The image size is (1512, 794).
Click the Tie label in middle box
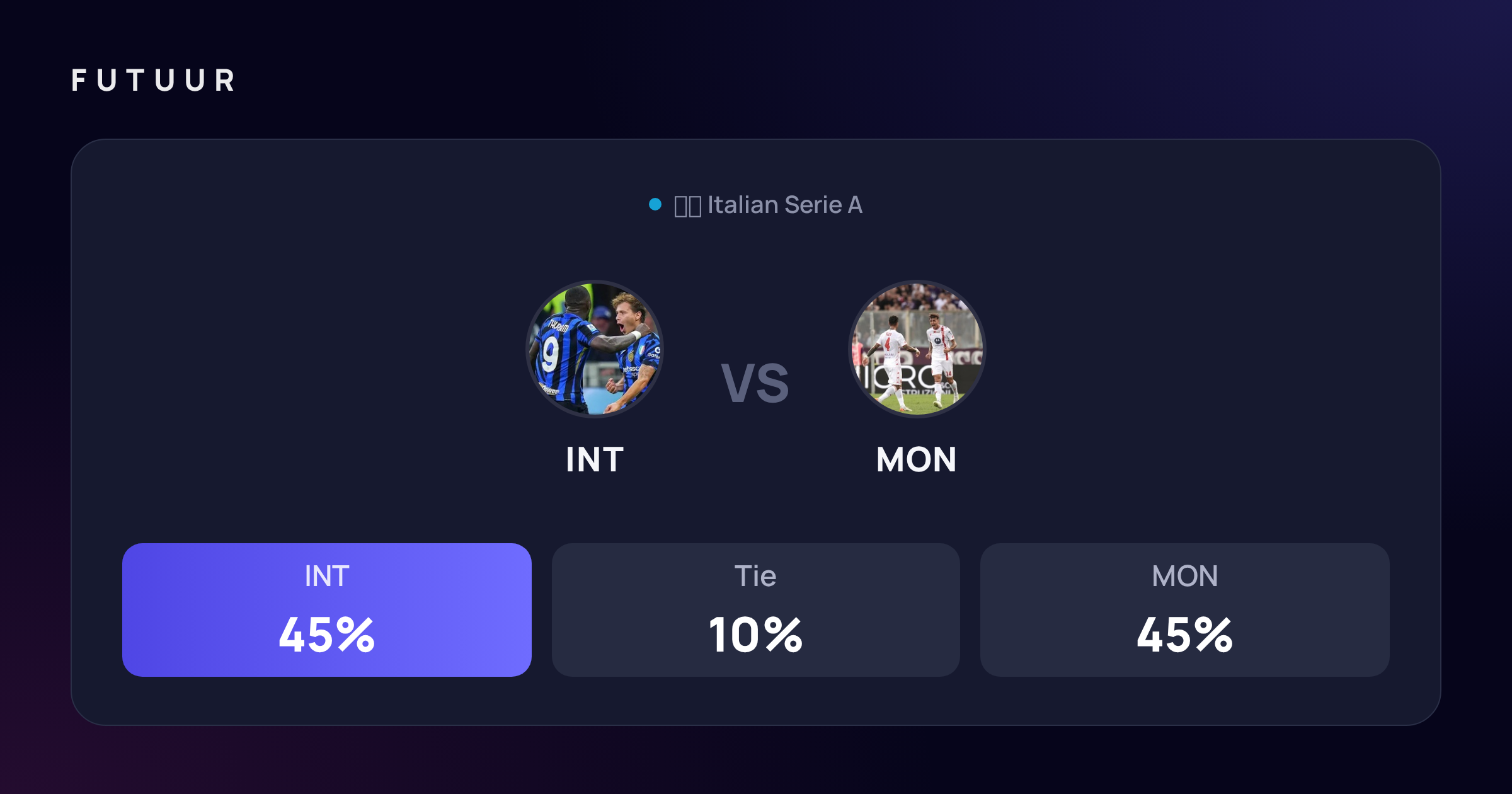tap(755, 576)
